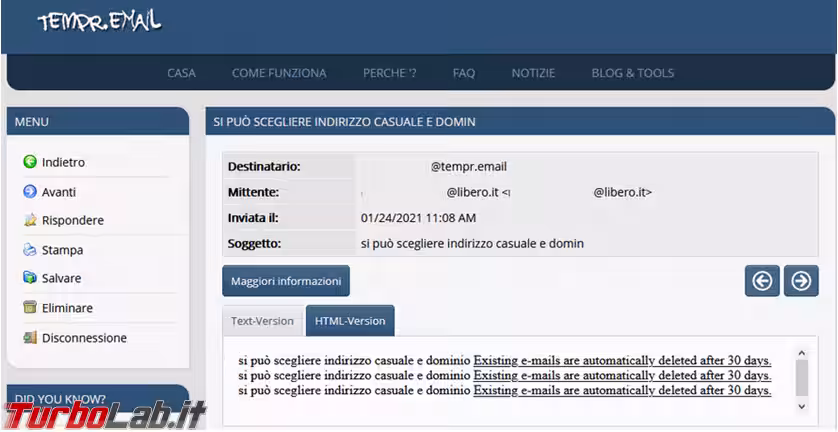Open the NOTIZIE navigation item
The image size is (838, 432).
[x=533, y=73]
